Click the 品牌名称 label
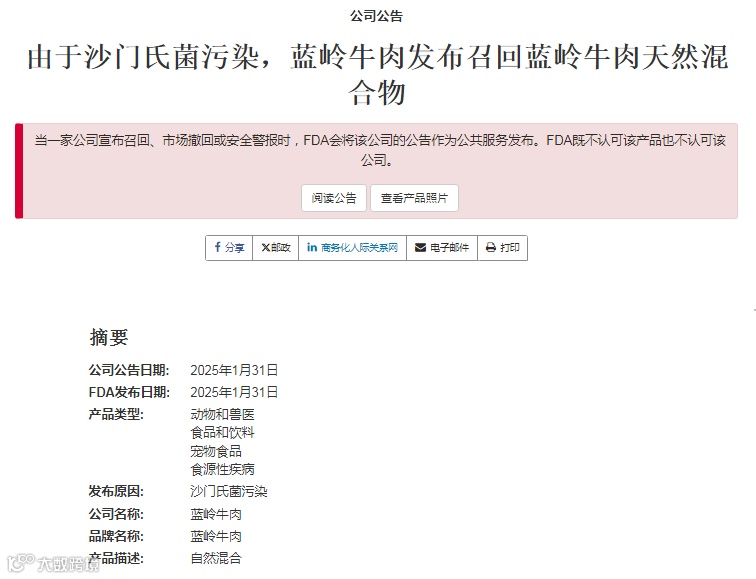756x579 pixels. click(x=116, y=536)
